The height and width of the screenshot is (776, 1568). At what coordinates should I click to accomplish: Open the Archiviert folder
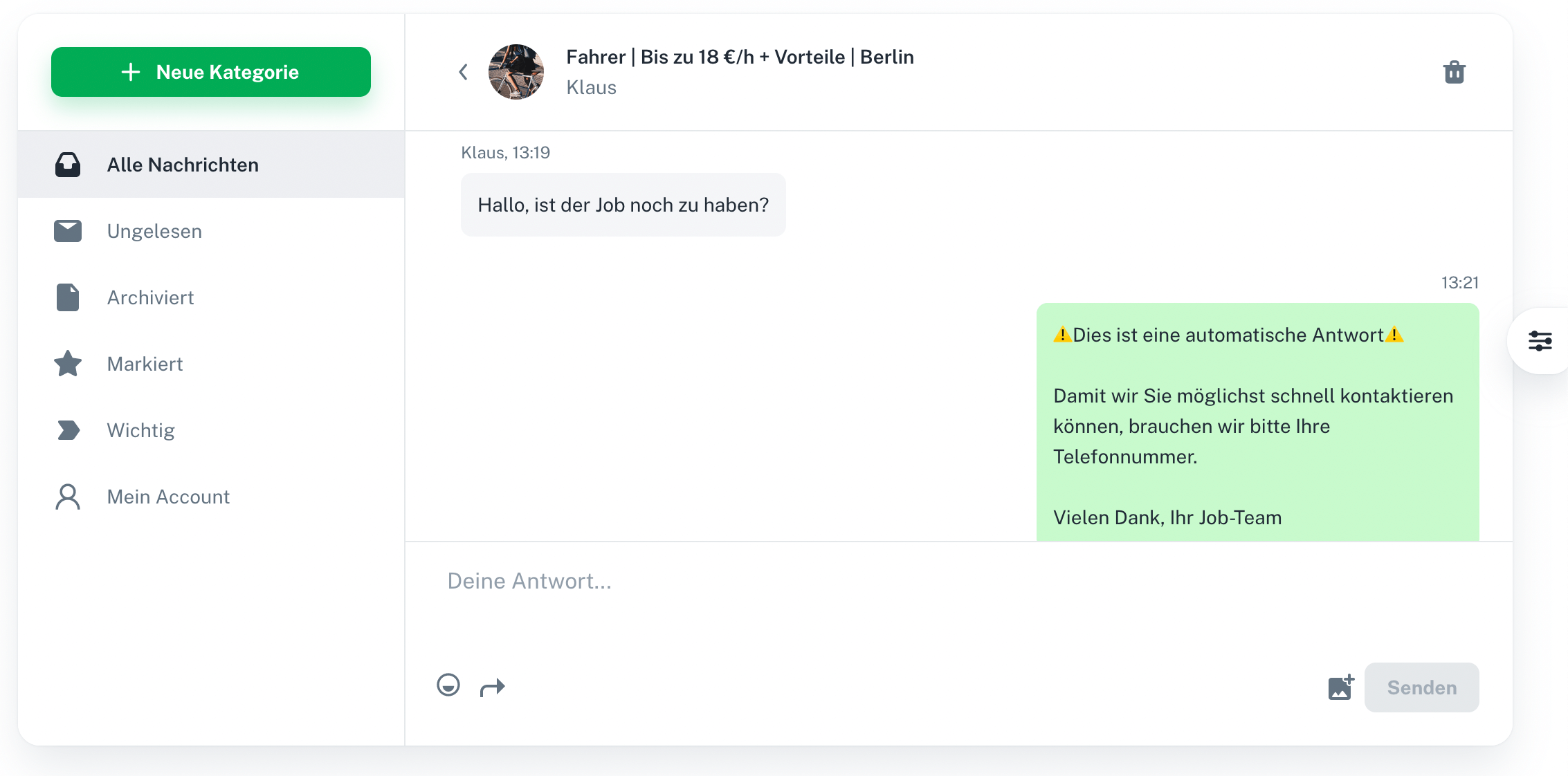pyautogui.click(x=211, y=297)
